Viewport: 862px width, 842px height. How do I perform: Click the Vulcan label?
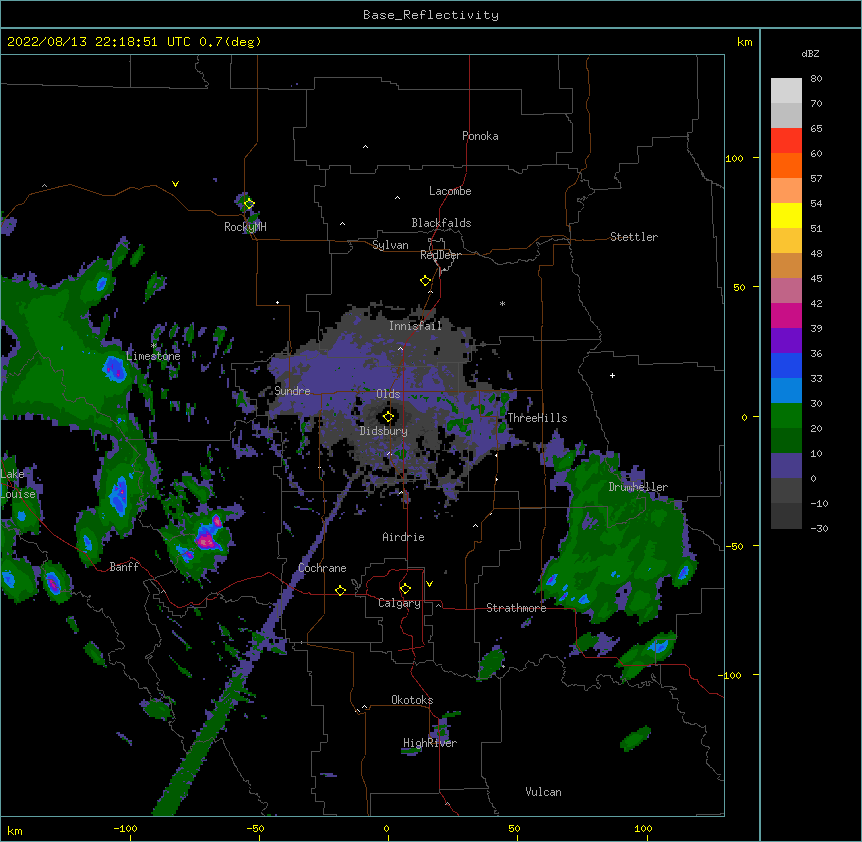point(543,792)
